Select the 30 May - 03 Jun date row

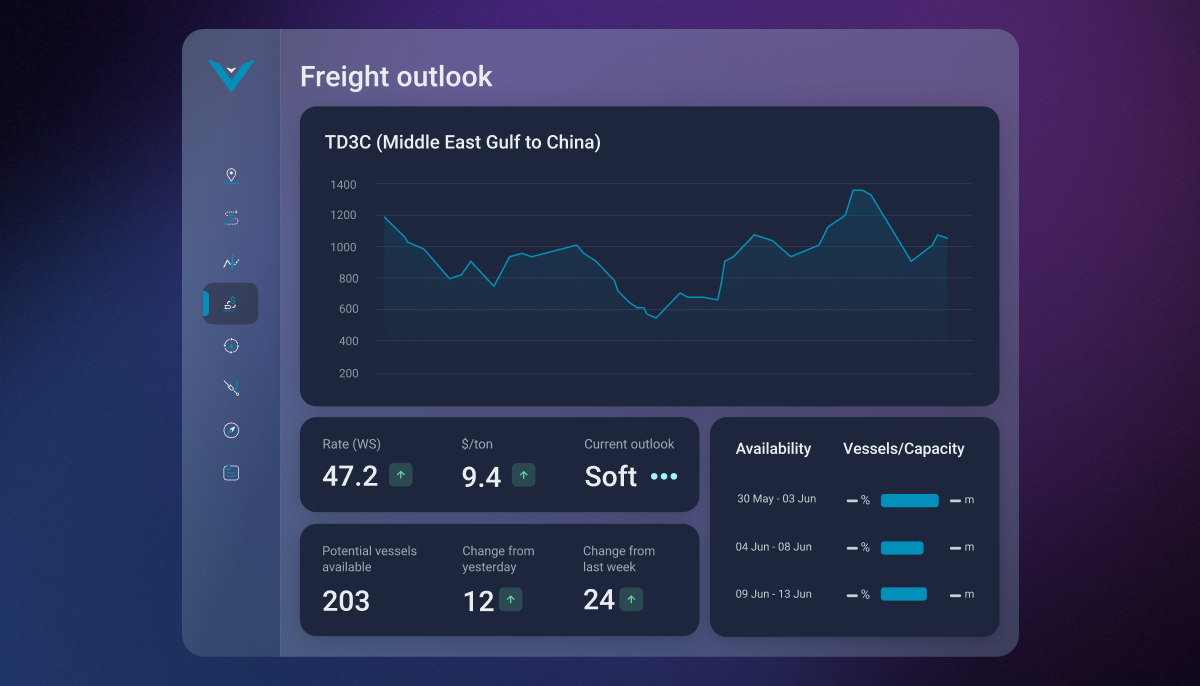click(777, 499)
